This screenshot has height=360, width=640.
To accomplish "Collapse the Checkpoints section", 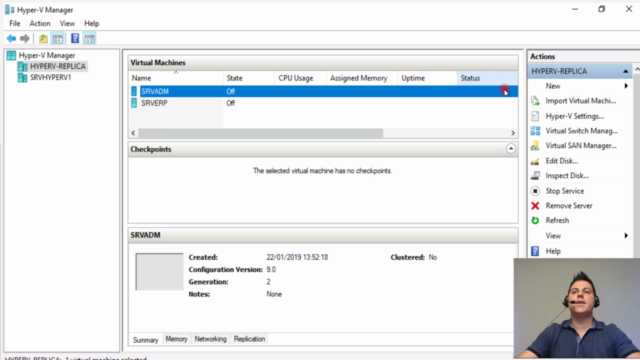I will pyautogui.click(x=511, y=149).
